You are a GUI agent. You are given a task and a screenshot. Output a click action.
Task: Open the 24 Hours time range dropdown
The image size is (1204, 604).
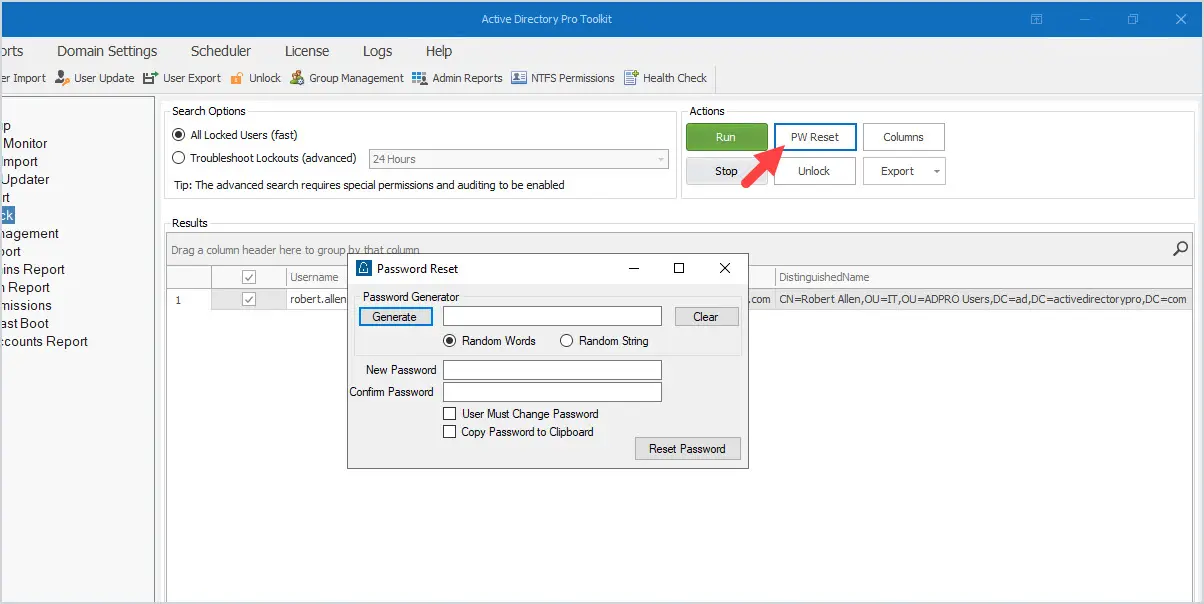pos(519,159)
